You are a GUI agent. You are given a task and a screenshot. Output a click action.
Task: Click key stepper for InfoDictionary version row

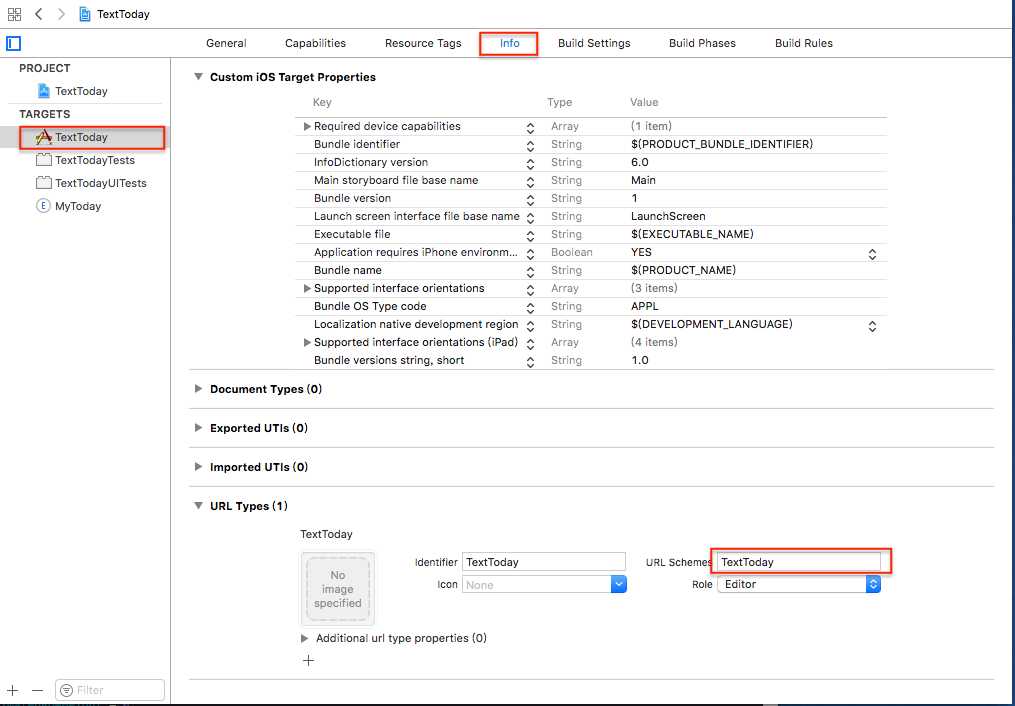click(x=530, y=164)
